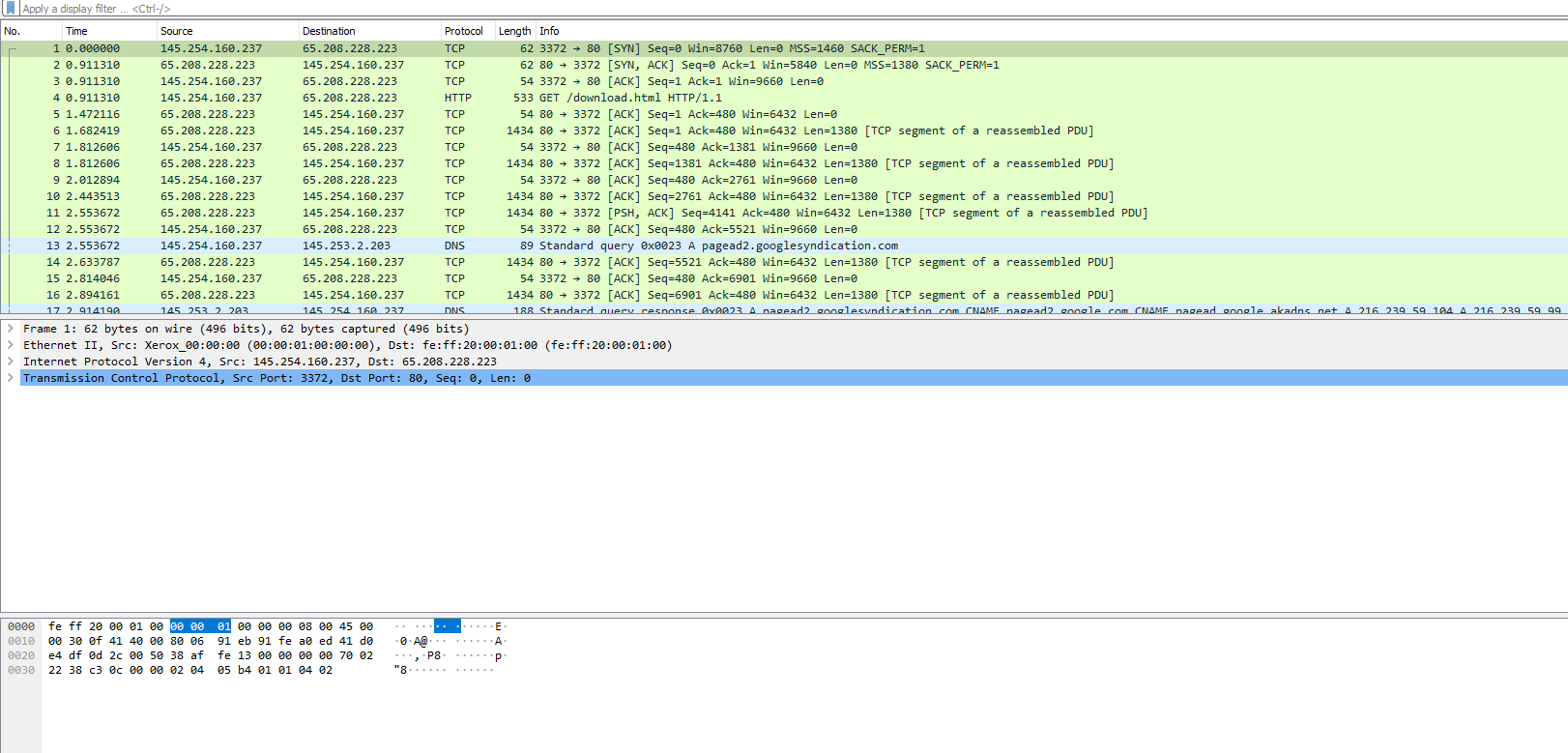Select packet 1 SYN row
The image size is (1568, 753).
point(784,48)
